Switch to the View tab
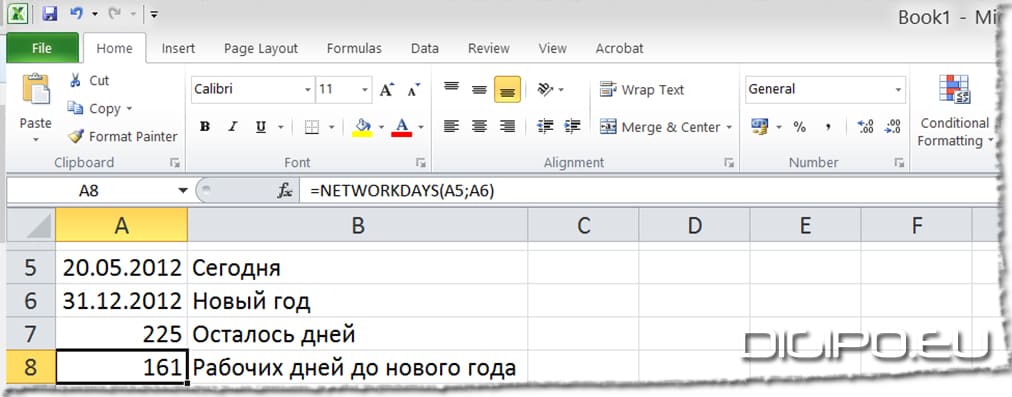Screen dimensions: 1012x397 pos(552,48)
